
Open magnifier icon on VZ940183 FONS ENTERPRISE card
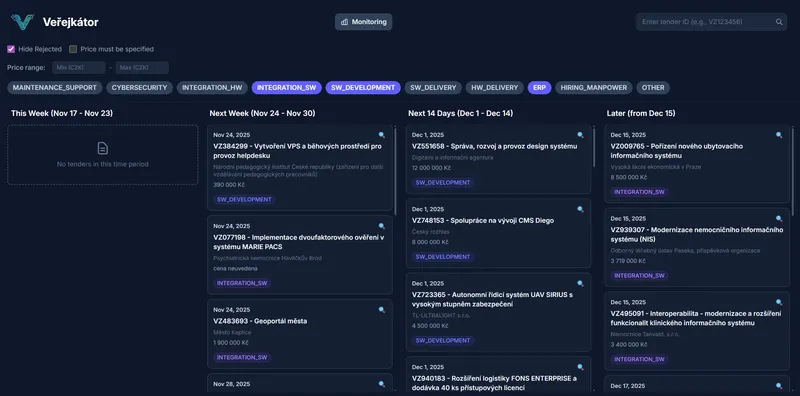tap(580, 367)
